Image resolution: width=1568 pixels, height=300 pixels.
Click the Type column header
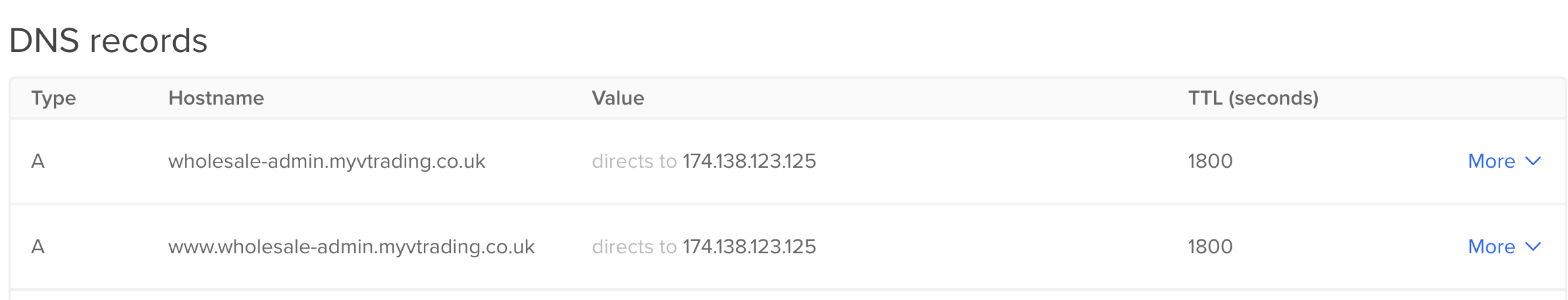click(x=53, y=98)
